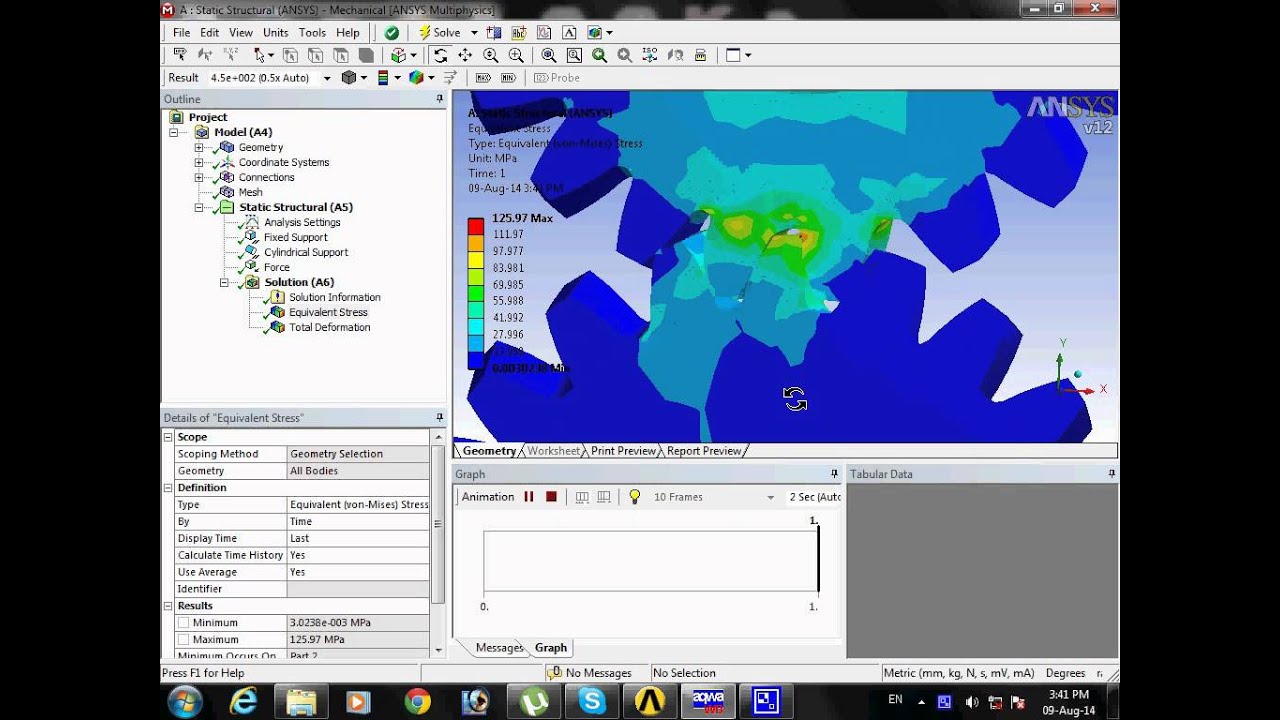Image resolution: width=1280 pixels, height=720 pixels.
Task: Click the Distributed frames icon in Graph panel
Action: point(582,497)
